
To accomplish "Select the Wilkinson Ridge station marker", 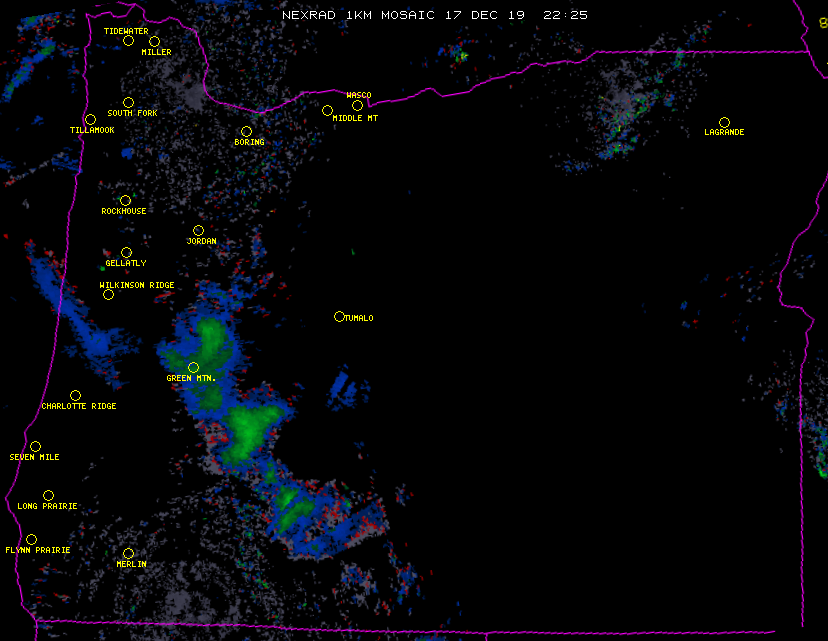I will click(x=108, y=294).
